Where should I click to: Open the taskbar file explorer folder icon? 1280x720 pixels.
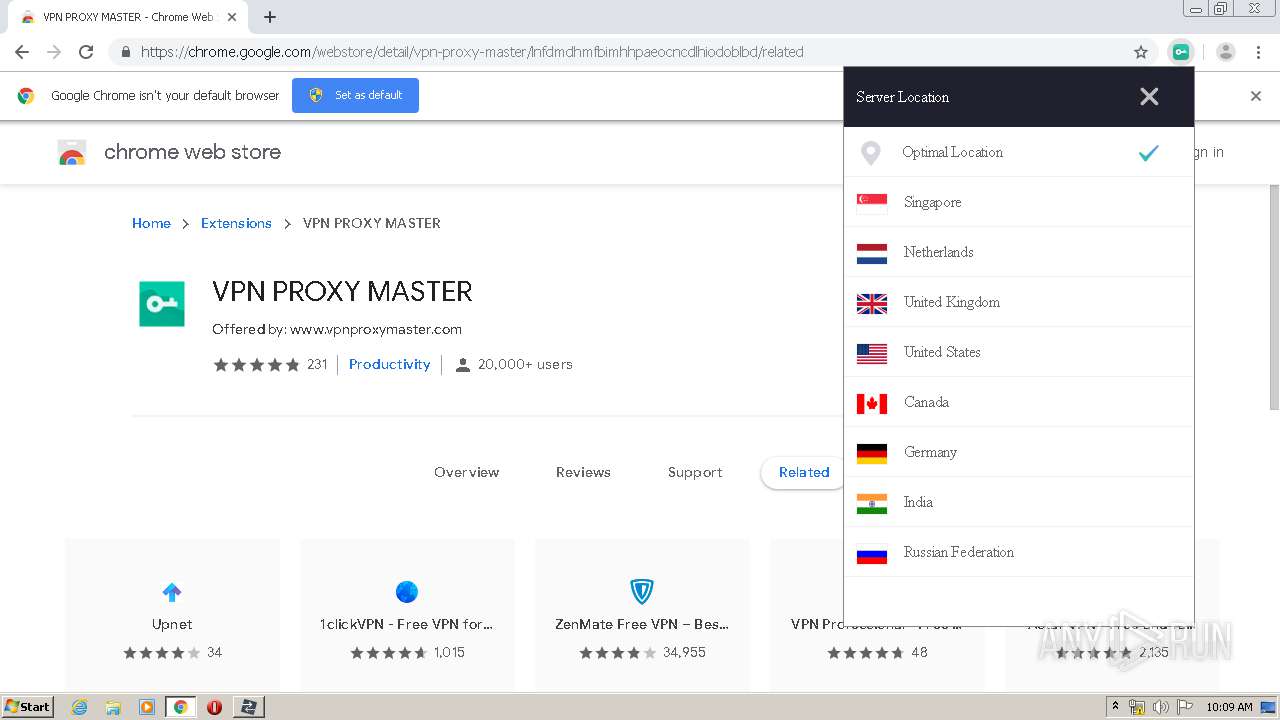(113, 707)
